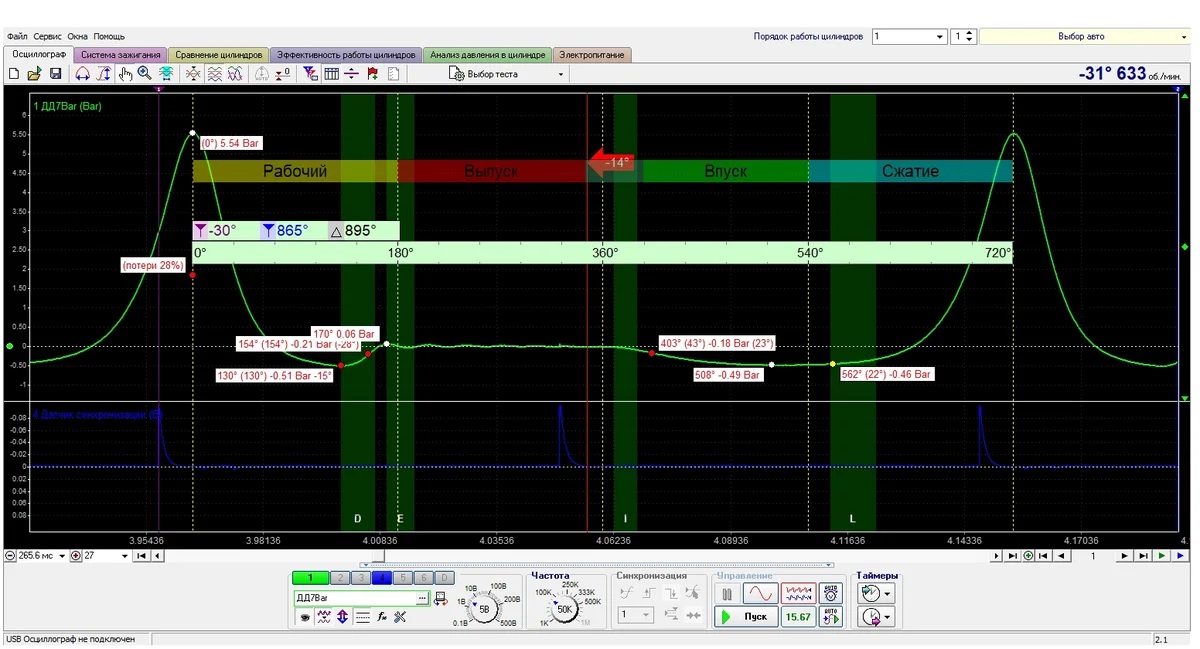Switch to Система зажигания tab
The image size is (1200, 649).
tap(120, 55)
